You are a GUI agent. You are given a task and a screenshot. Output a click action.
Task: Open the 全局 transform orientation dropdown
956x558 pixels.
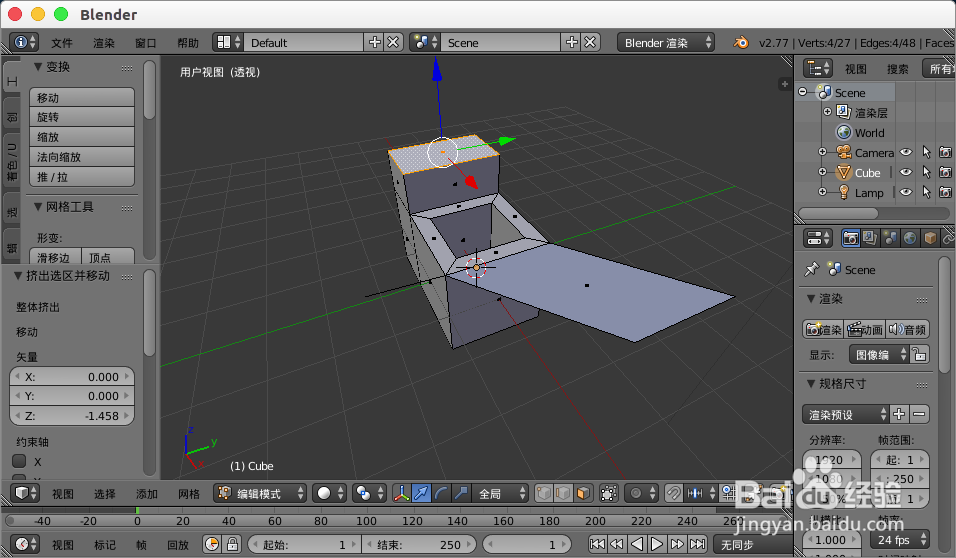point(500,493)
